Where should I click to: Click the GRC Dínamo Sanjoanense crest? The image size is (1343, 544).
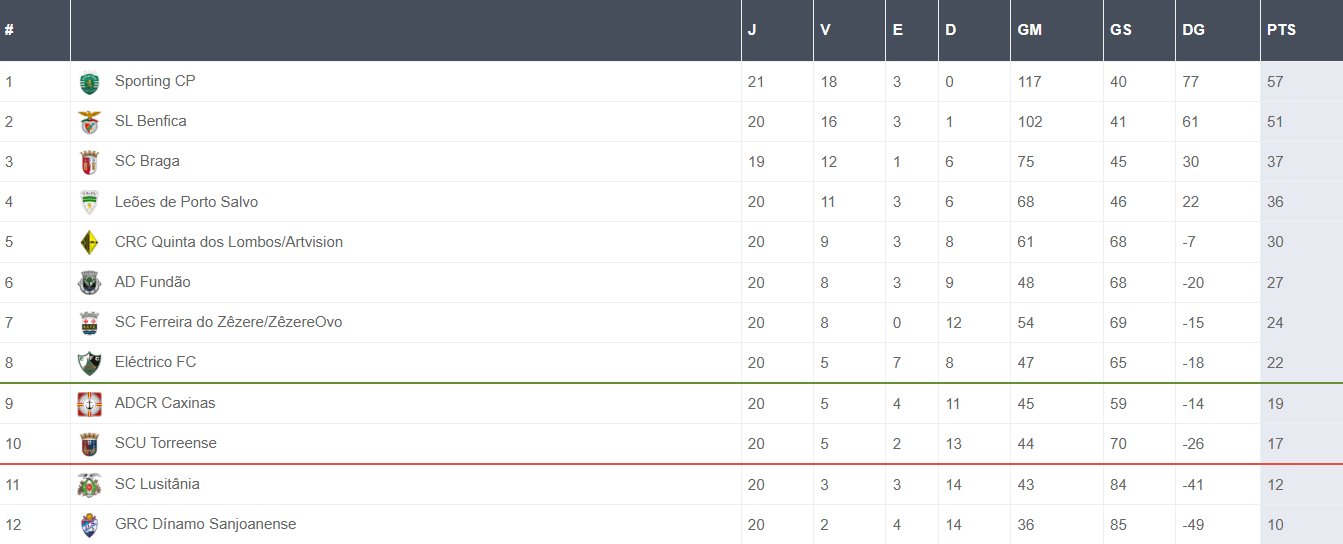[x=90, y=525]
